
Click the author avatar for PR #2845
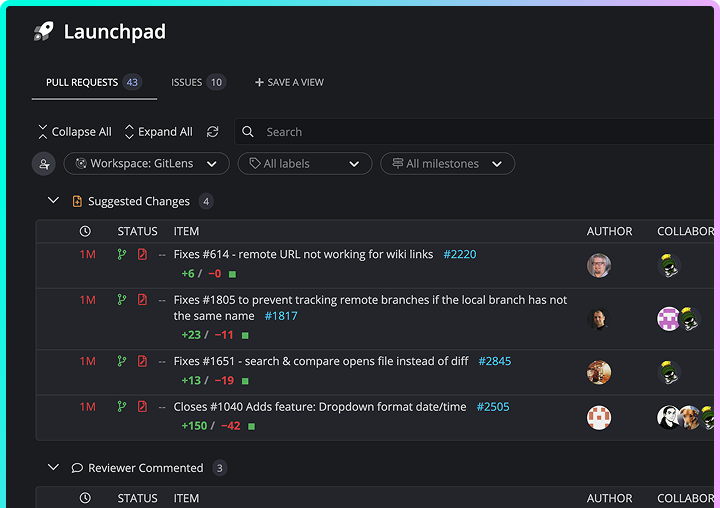point(598,373)
